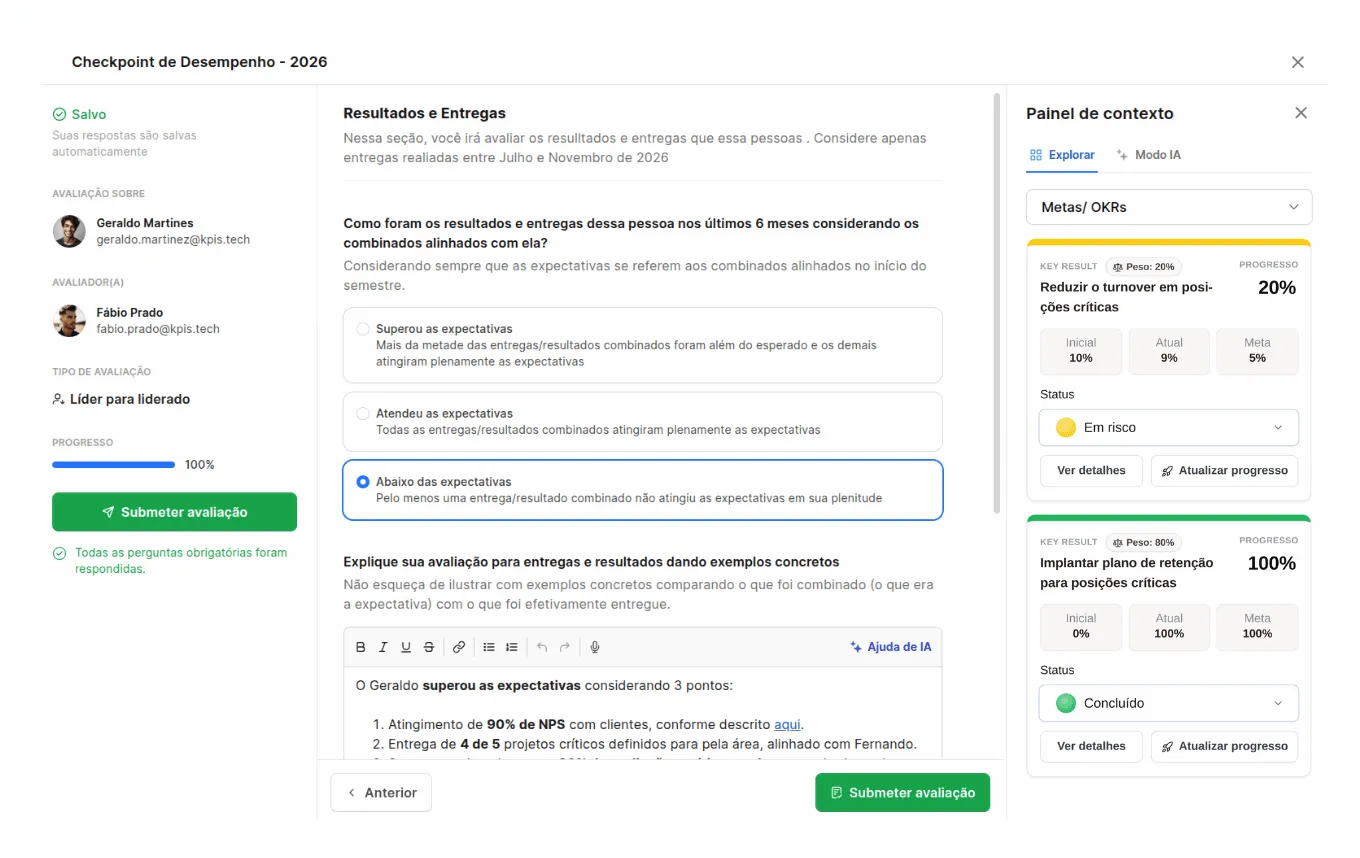Screen dimensions: 1360x858
Task: Click Submeter avaliação in the bottom bar
Action: [902, 793]
